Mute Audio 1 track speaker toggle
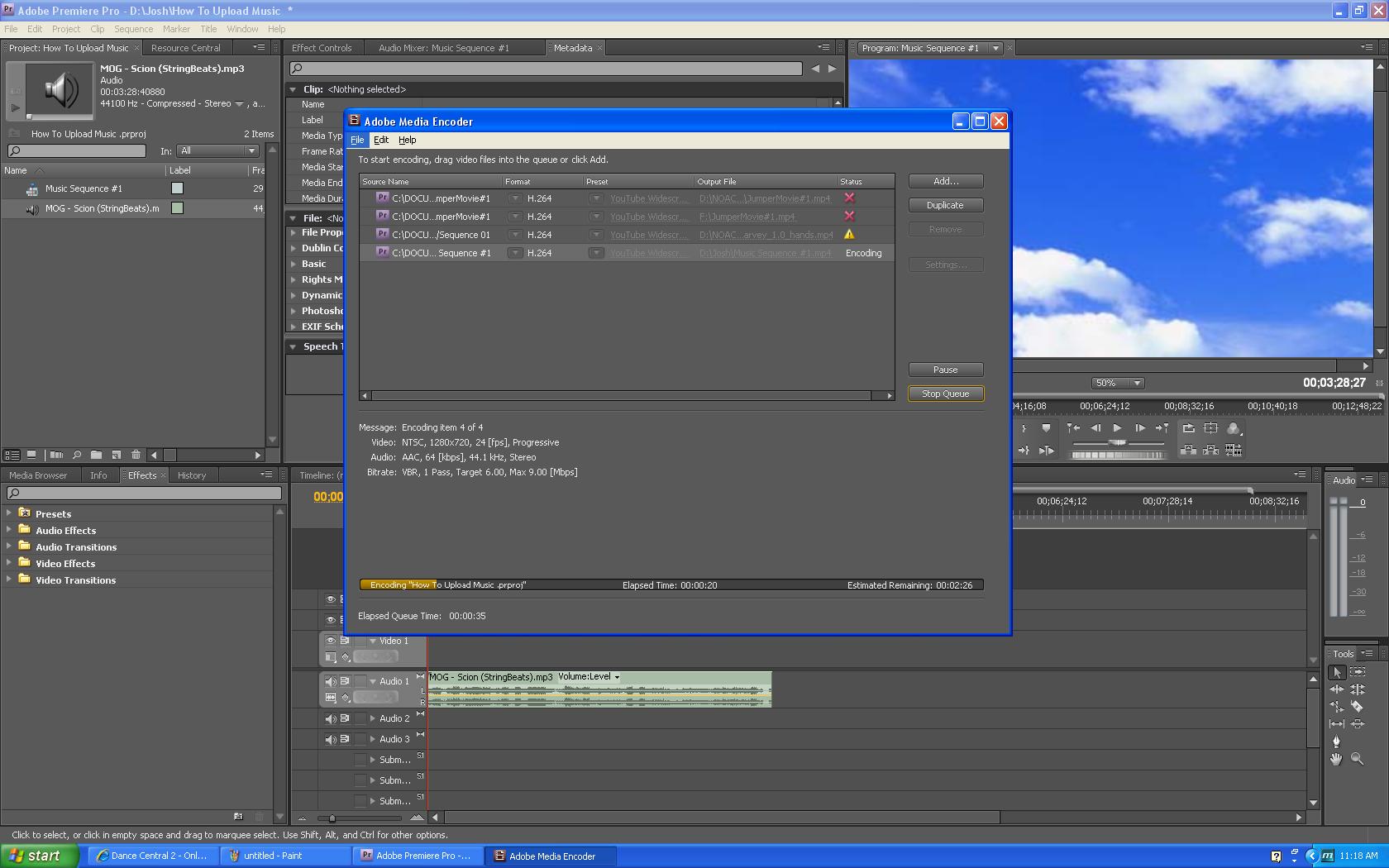The height and width of the screenshot is (868, 1389). [x=330, y=681]
